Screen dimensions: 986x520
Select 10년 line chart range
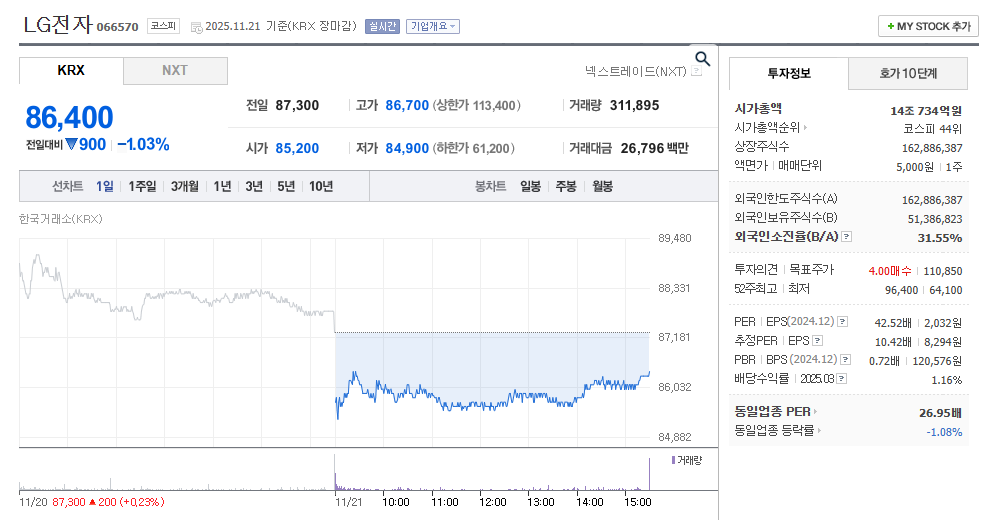click(321, 186)
